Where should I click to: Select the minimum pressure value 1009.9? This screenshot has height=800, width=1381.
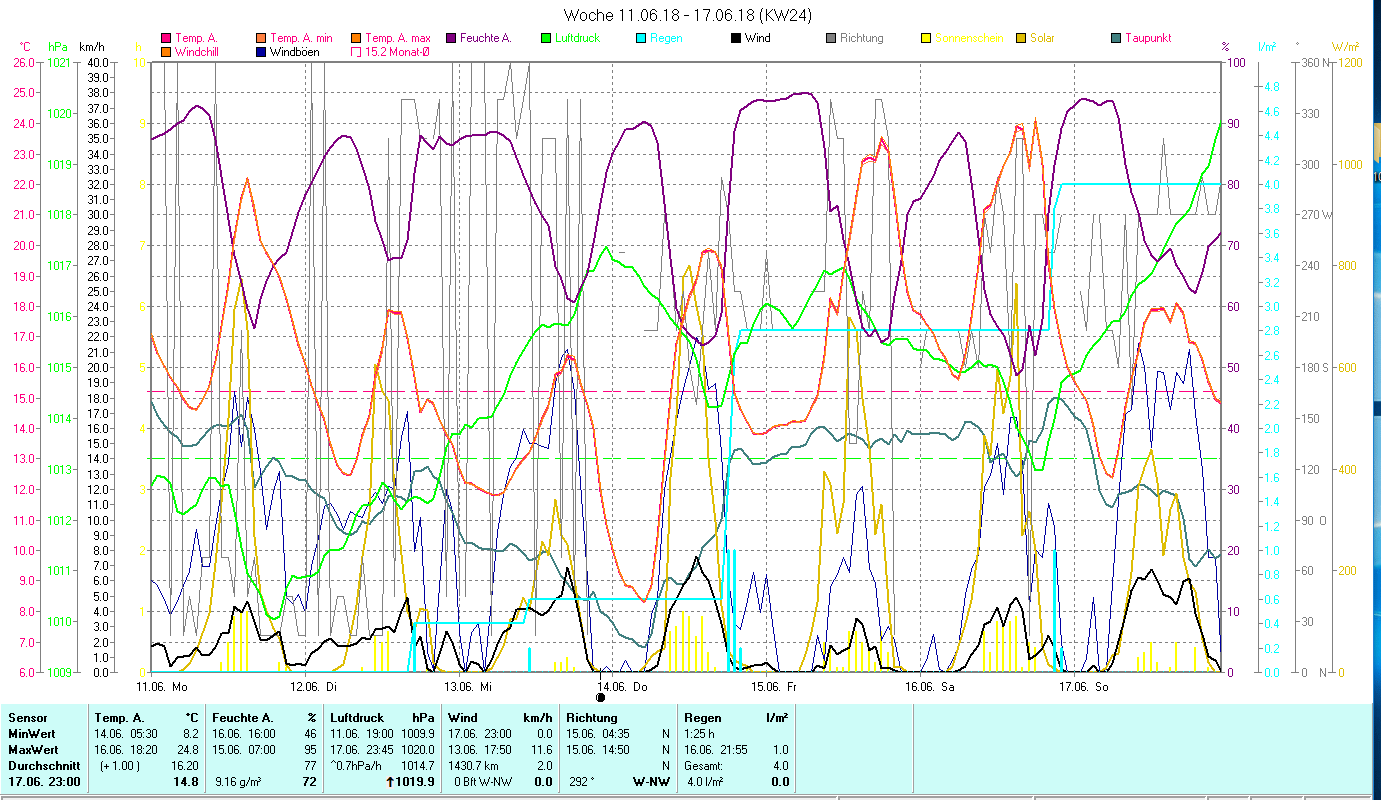418,733
